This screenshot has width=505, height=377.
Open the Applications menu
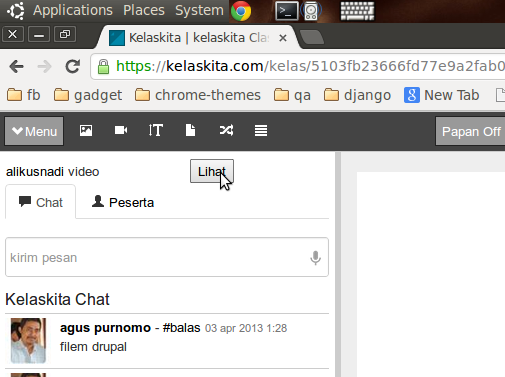[73, 10]
